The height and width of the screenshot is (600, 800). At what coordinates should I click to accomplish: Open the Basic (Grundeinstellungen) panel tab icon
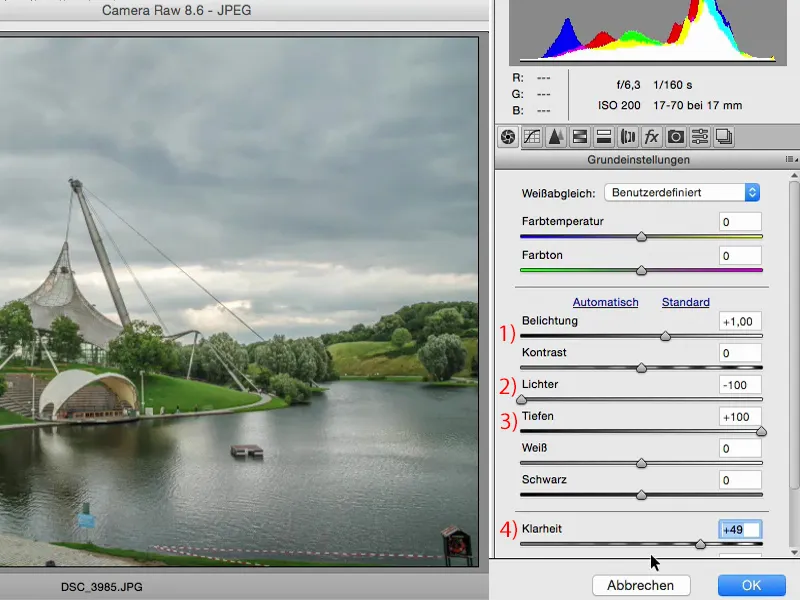click(508, 137)
